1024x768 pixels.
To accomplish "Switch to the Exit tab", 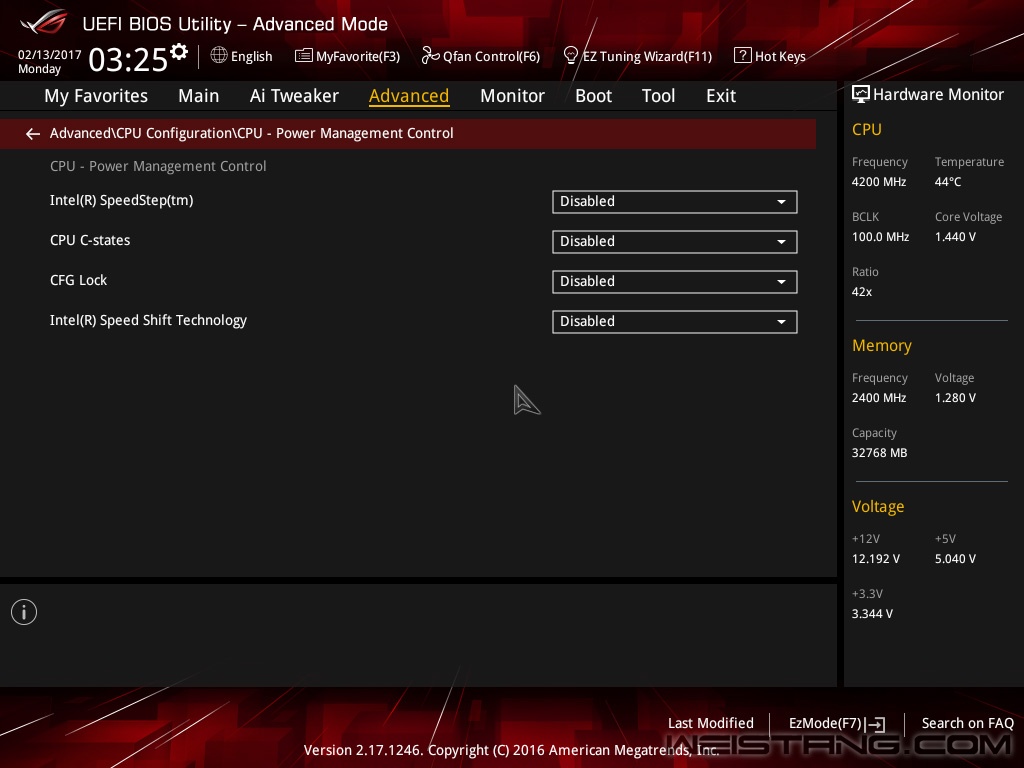I will click(x=721, y=96).
